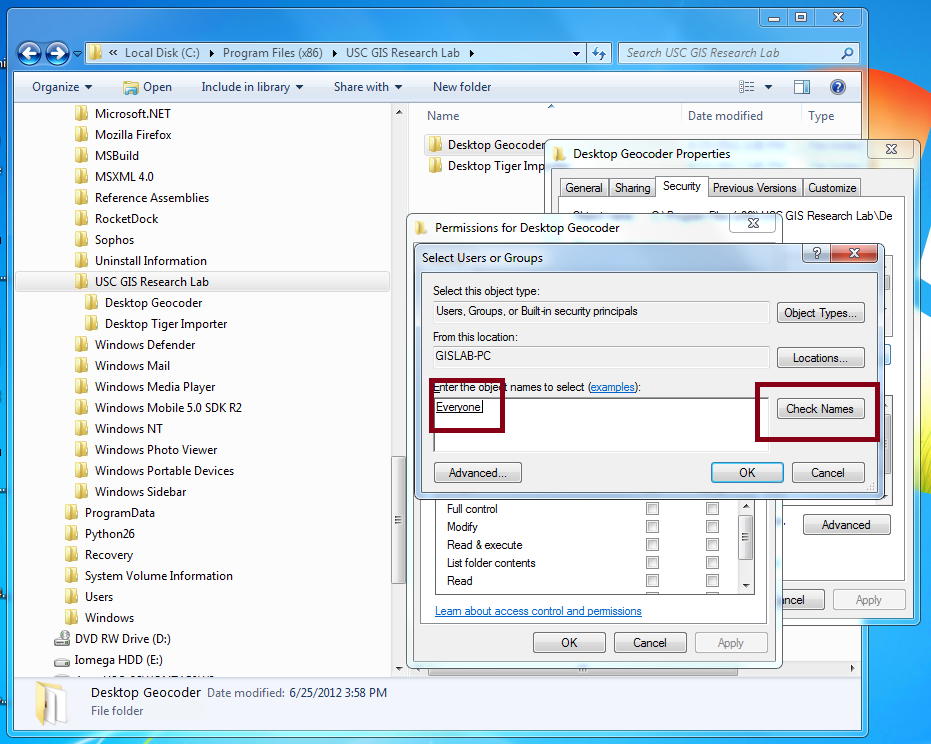Toggle the preview pane icon in toolbar
The image size is (931, 744).
click(802, 87)
